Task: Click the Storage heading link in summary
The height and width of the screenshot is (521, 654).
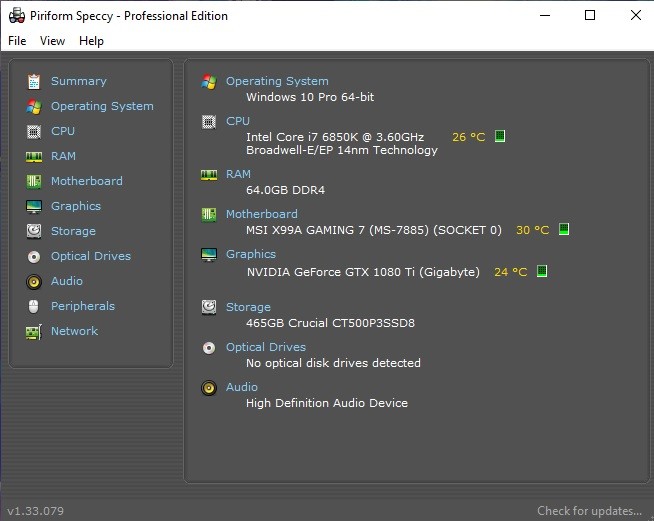Action: 248,307
